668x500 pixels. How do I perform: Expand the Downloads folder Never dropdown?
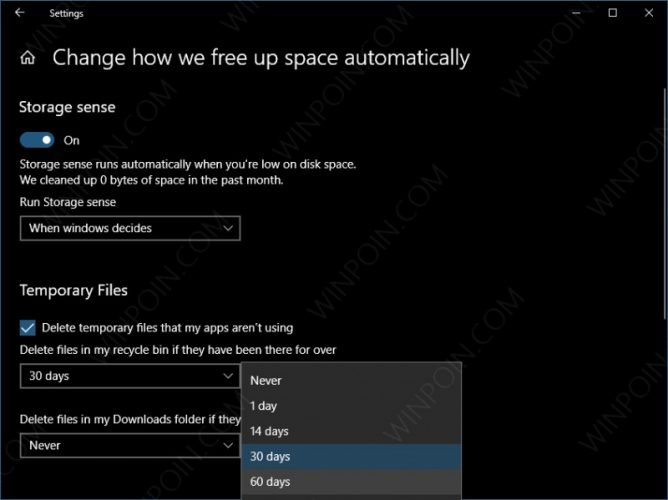[x=130, y=444]
